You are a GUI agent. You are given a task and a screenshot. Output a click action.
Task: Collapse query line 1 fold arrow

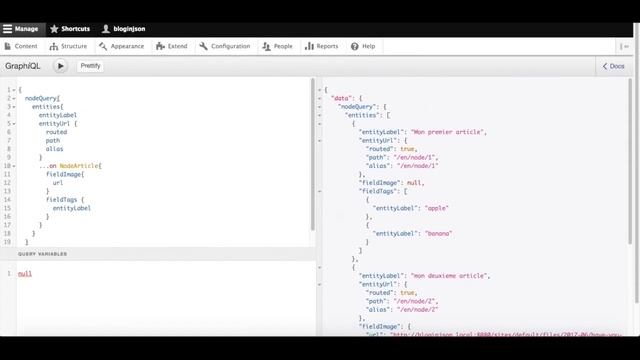tap(14, 90)
